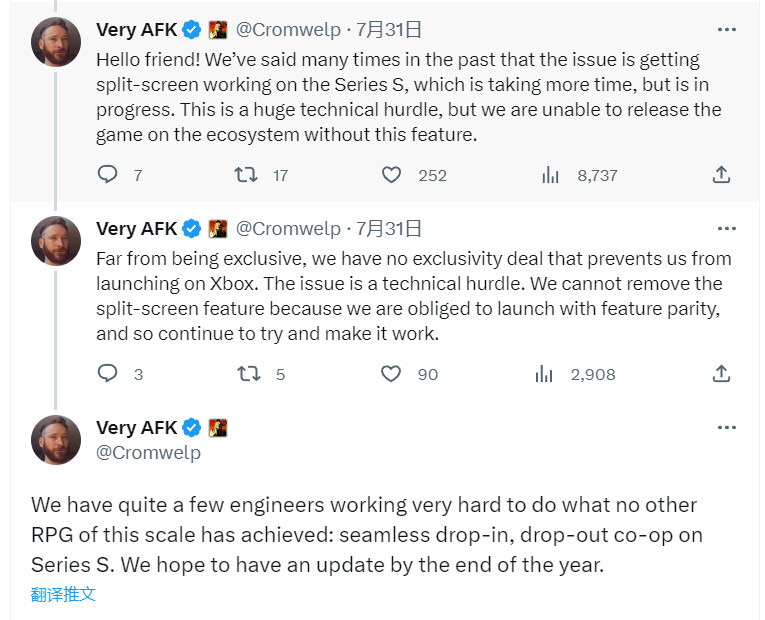Screen dimensions: 765x620
Task: Reply to the split-screen Series S tweet
Action: pos(108,175)
